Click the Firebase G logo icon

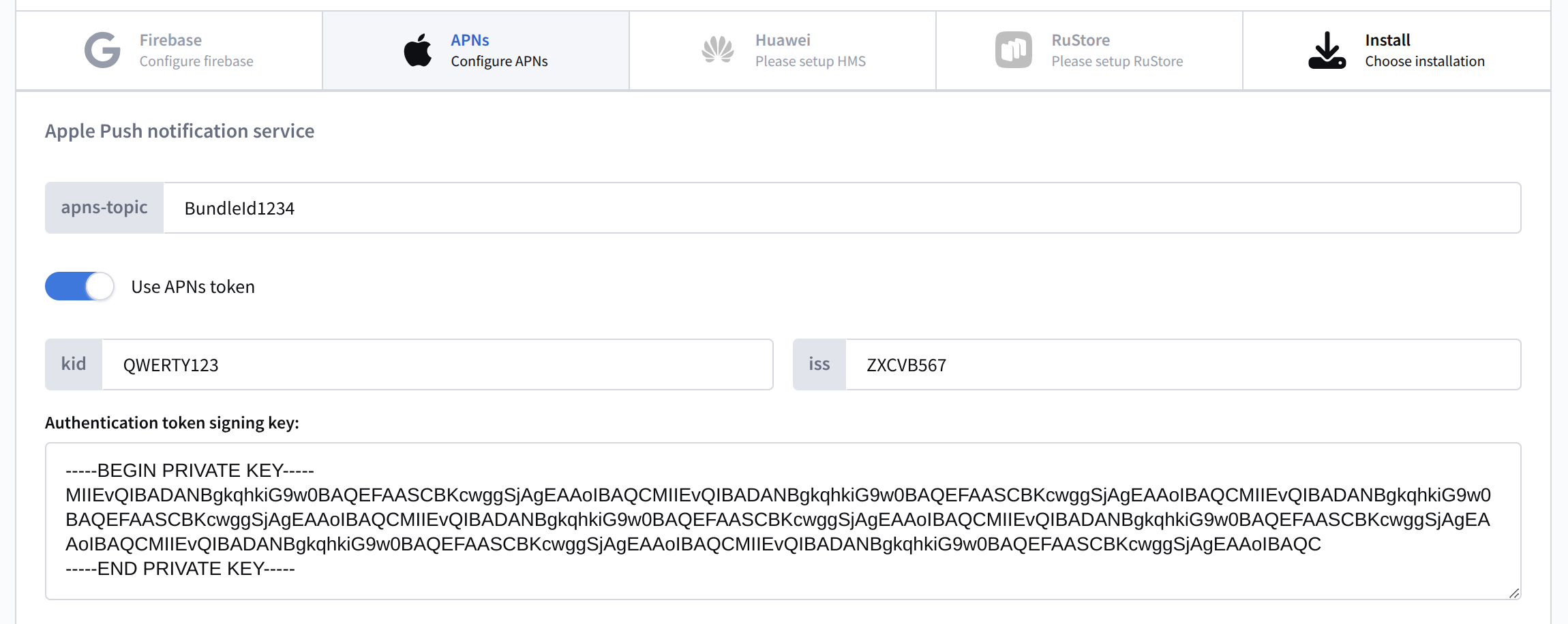(x=102, y=50)
